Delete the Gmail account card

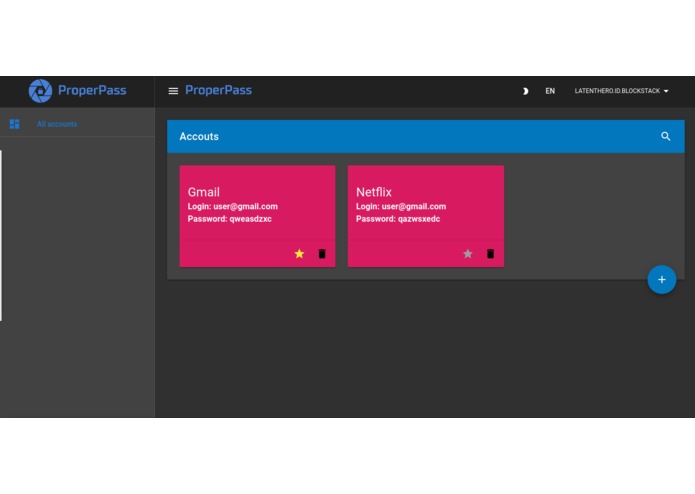coord(322,254)
